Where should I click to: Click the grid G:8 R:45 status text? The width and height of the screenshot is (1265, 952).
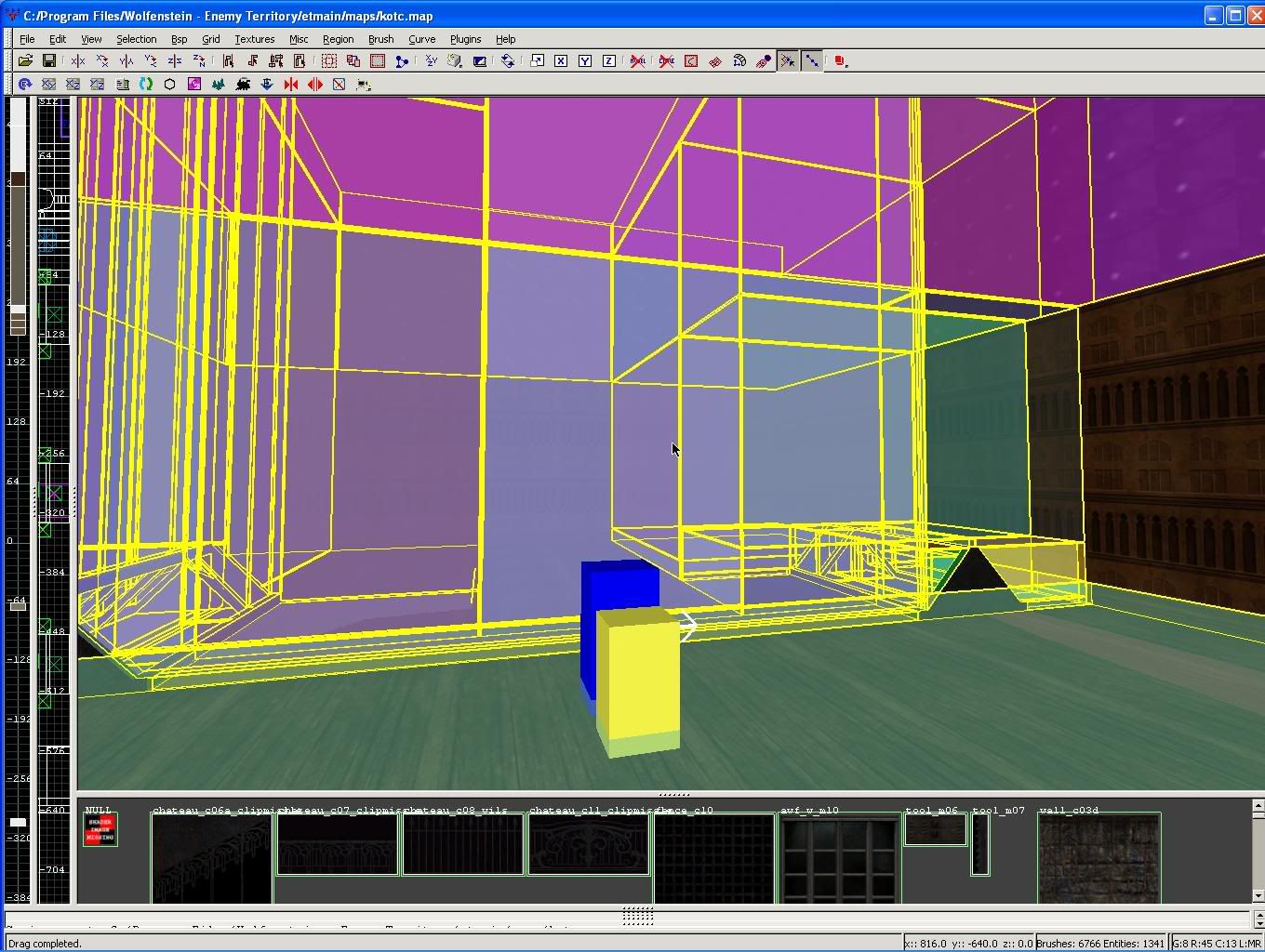pos(1217,943)
